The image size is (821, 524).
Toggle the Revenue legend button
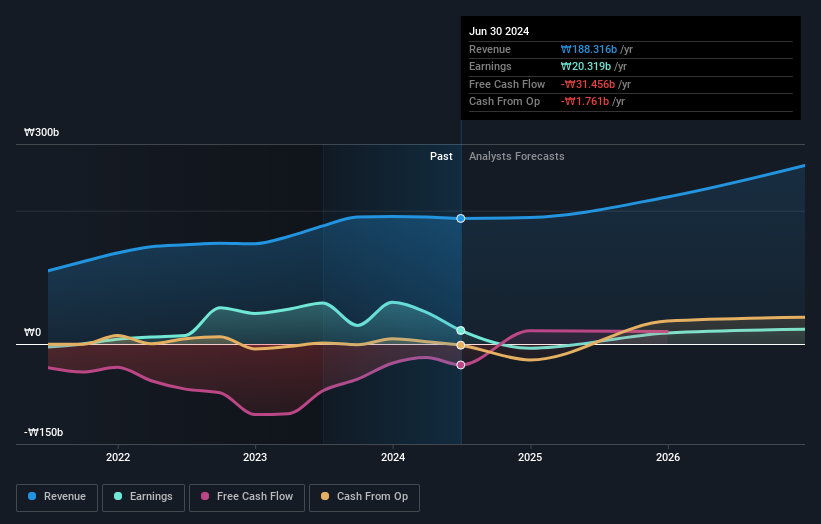[57, 497]
